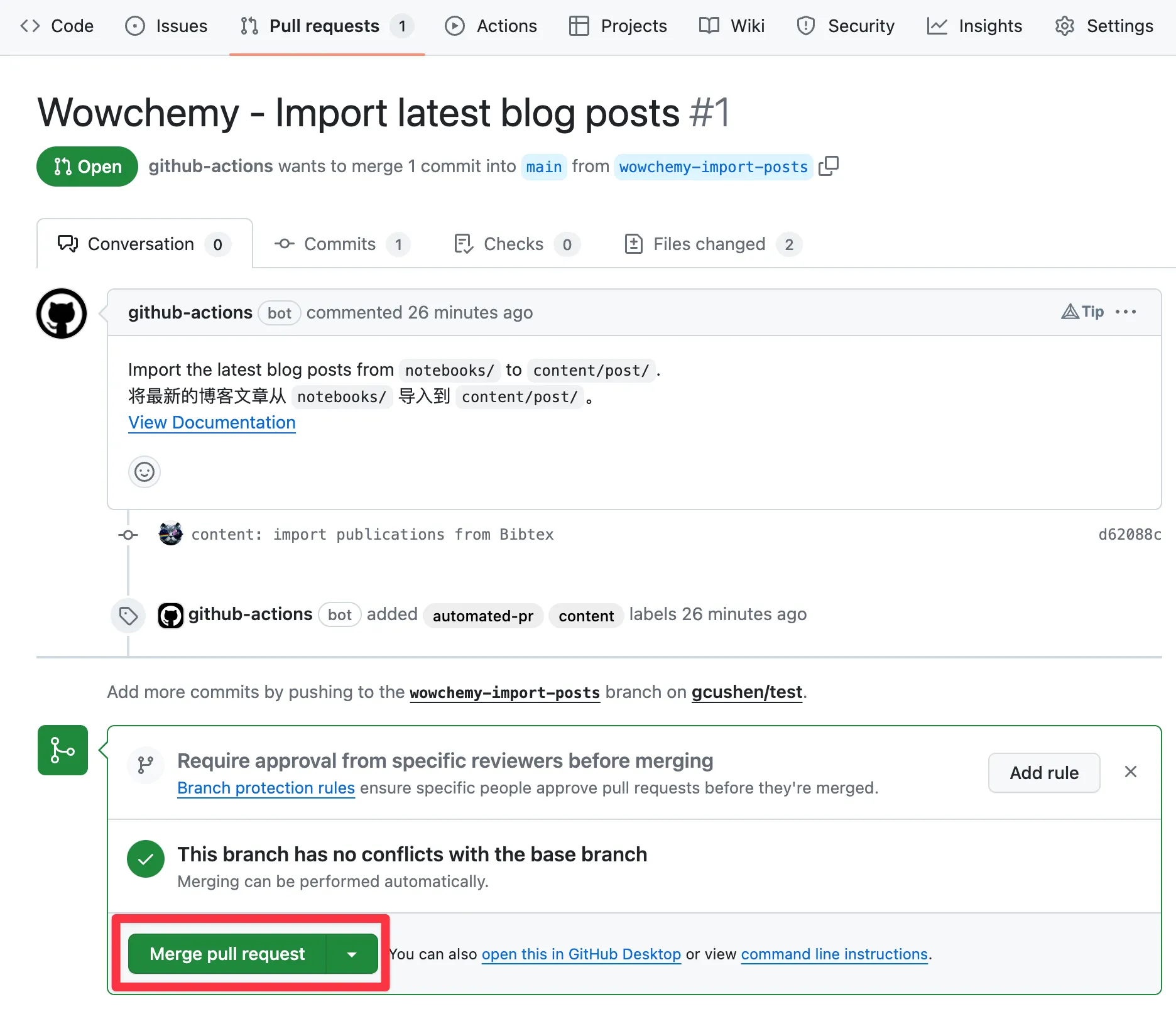Click the add emoji reaction smiley
1176x1009 pixels.
click(144, 471)
